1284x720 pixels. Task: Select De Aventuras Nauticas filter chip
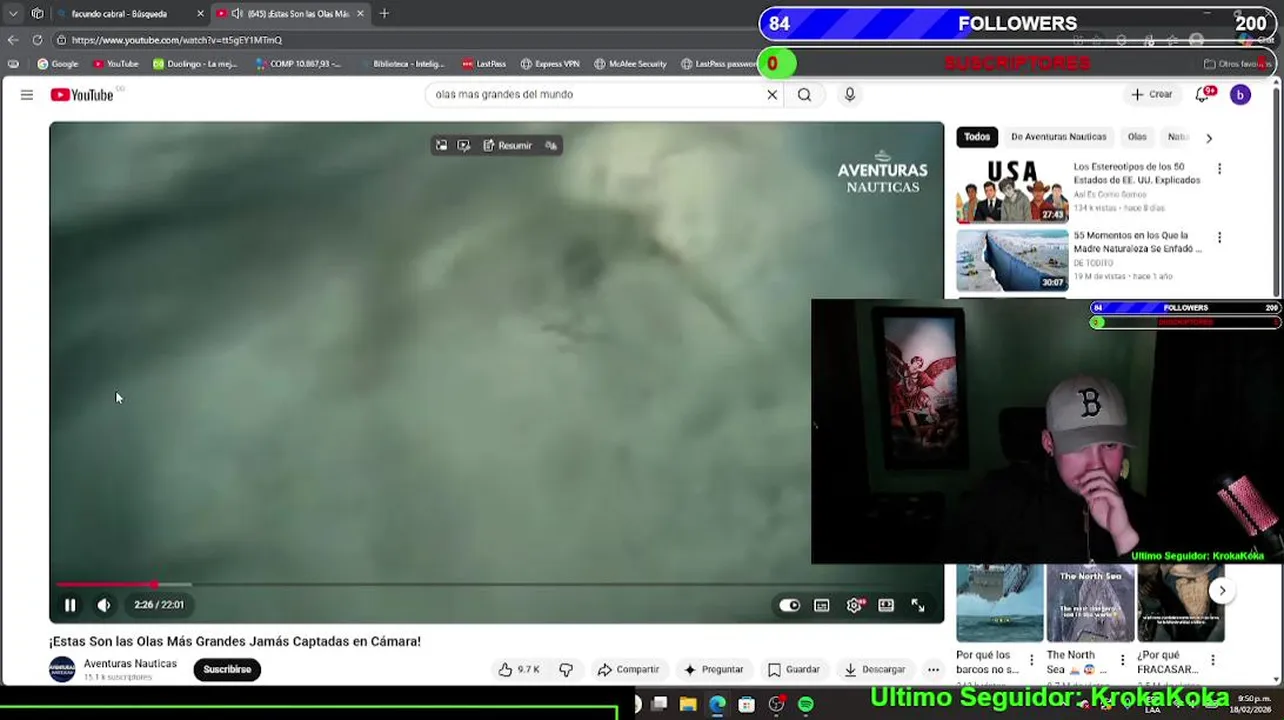tap(1058, 137)
